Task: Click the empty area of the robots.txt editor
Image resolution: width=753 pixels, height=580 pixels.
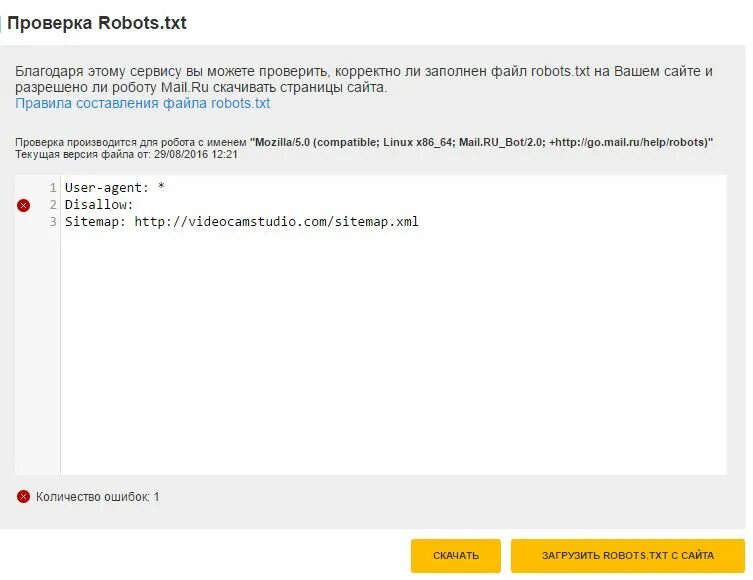Action: (393, 350)
